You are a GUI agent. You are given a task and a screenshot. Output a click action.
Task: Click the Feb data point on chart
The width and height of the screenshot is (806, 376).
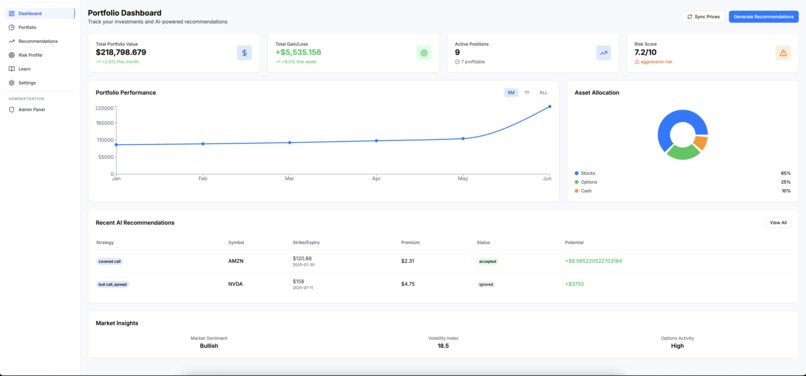click(203, 144)
